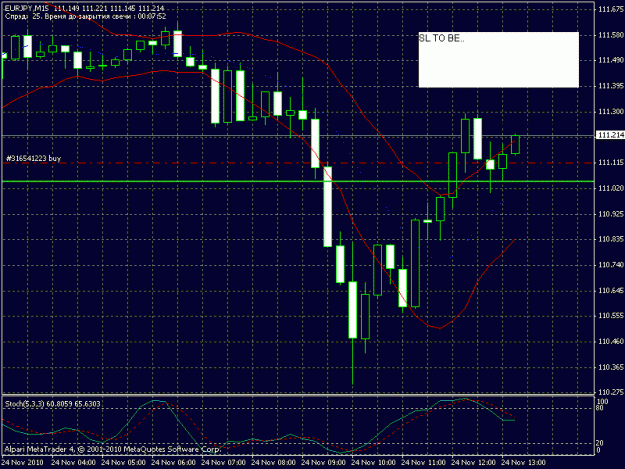This screenshot has height=469, width=625.
Task: Click the Alpari MetaTrader 4 copyright text
Action: tap(113, 449)
